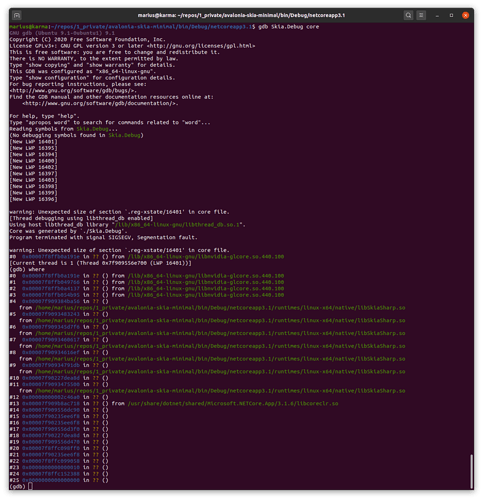
Task: Click the 'No debugging symbols found' line
Action: [x=76, y=135]
